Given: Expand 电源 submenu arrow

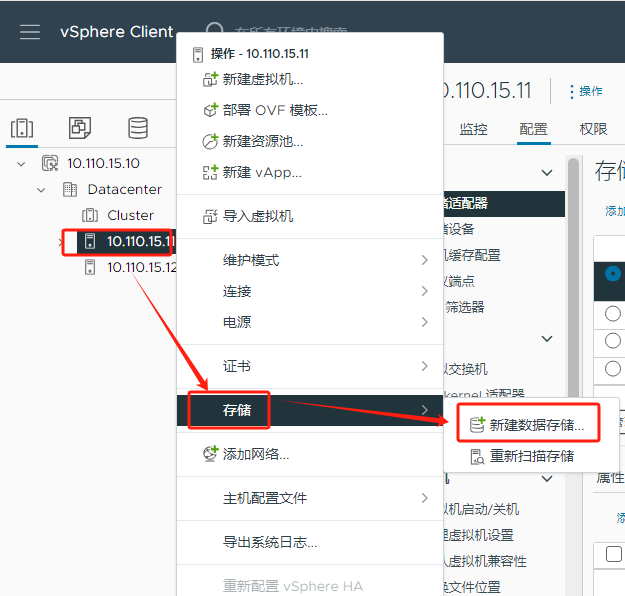Looking at the screenshot, I should coord(425,322).
